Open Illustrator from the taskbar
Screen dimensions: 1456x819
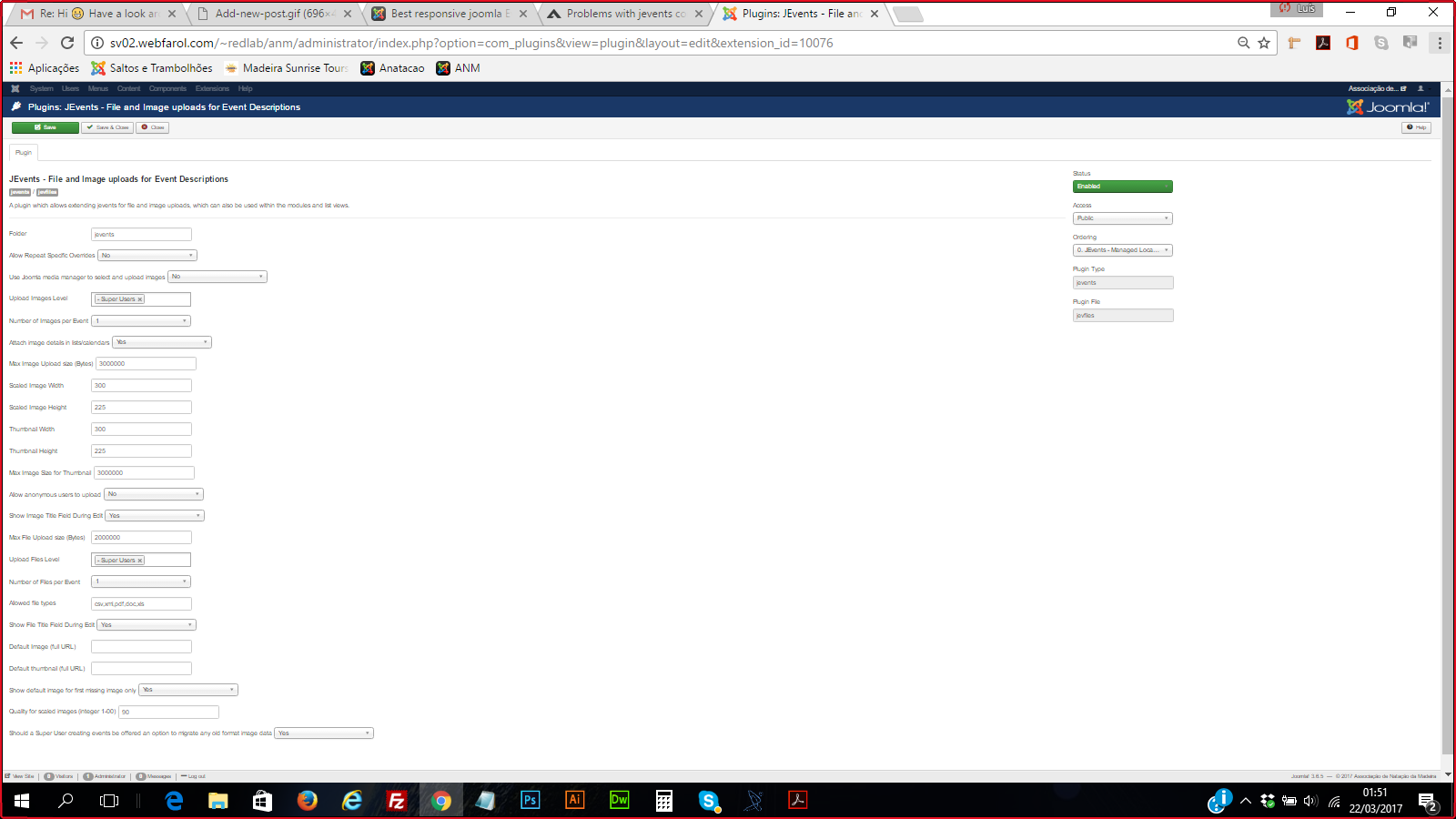click(x=574, y=801)
